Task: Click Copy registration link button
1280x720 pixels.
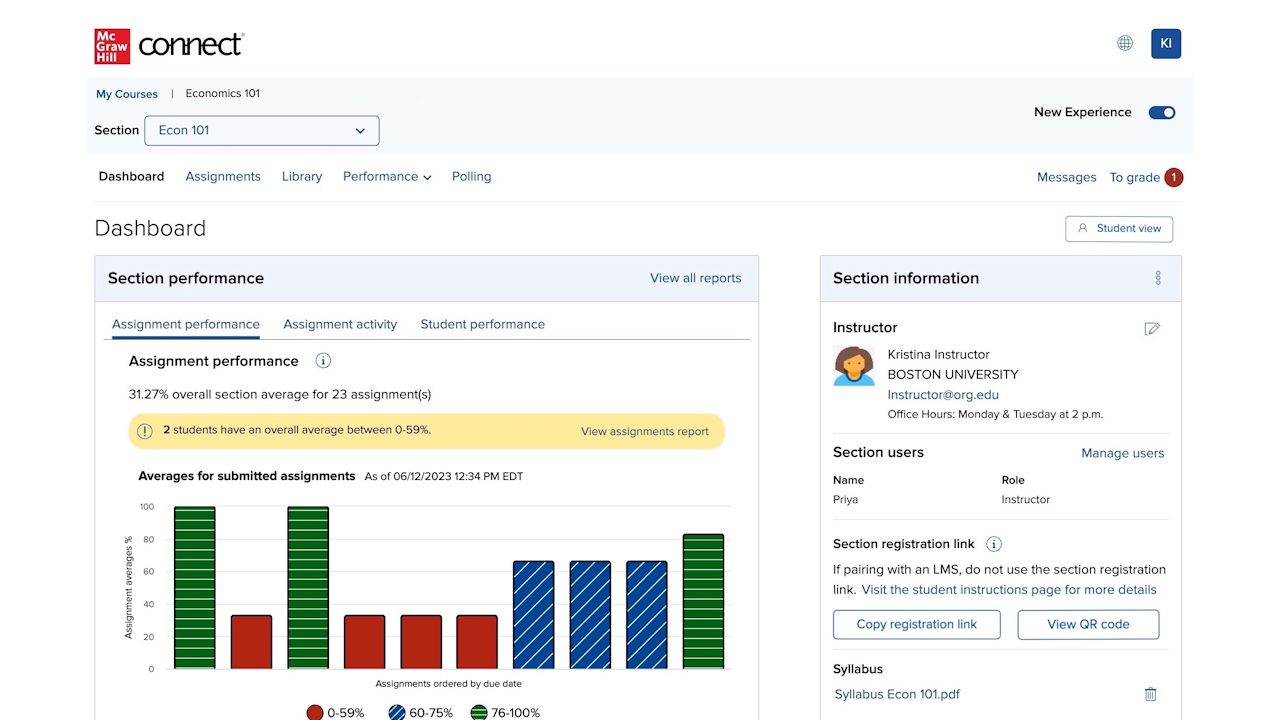Action: point(917,624)
